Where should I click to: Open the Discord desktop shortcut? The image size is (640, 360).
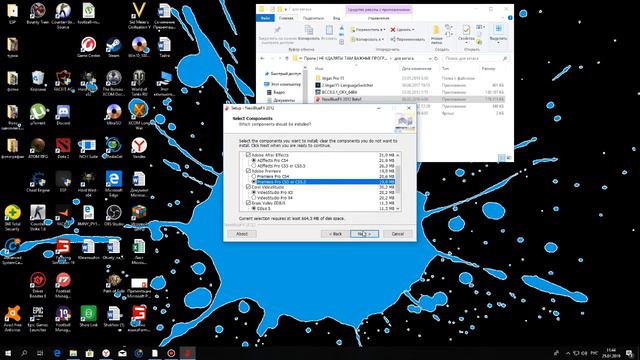click(x=63, y=115)
